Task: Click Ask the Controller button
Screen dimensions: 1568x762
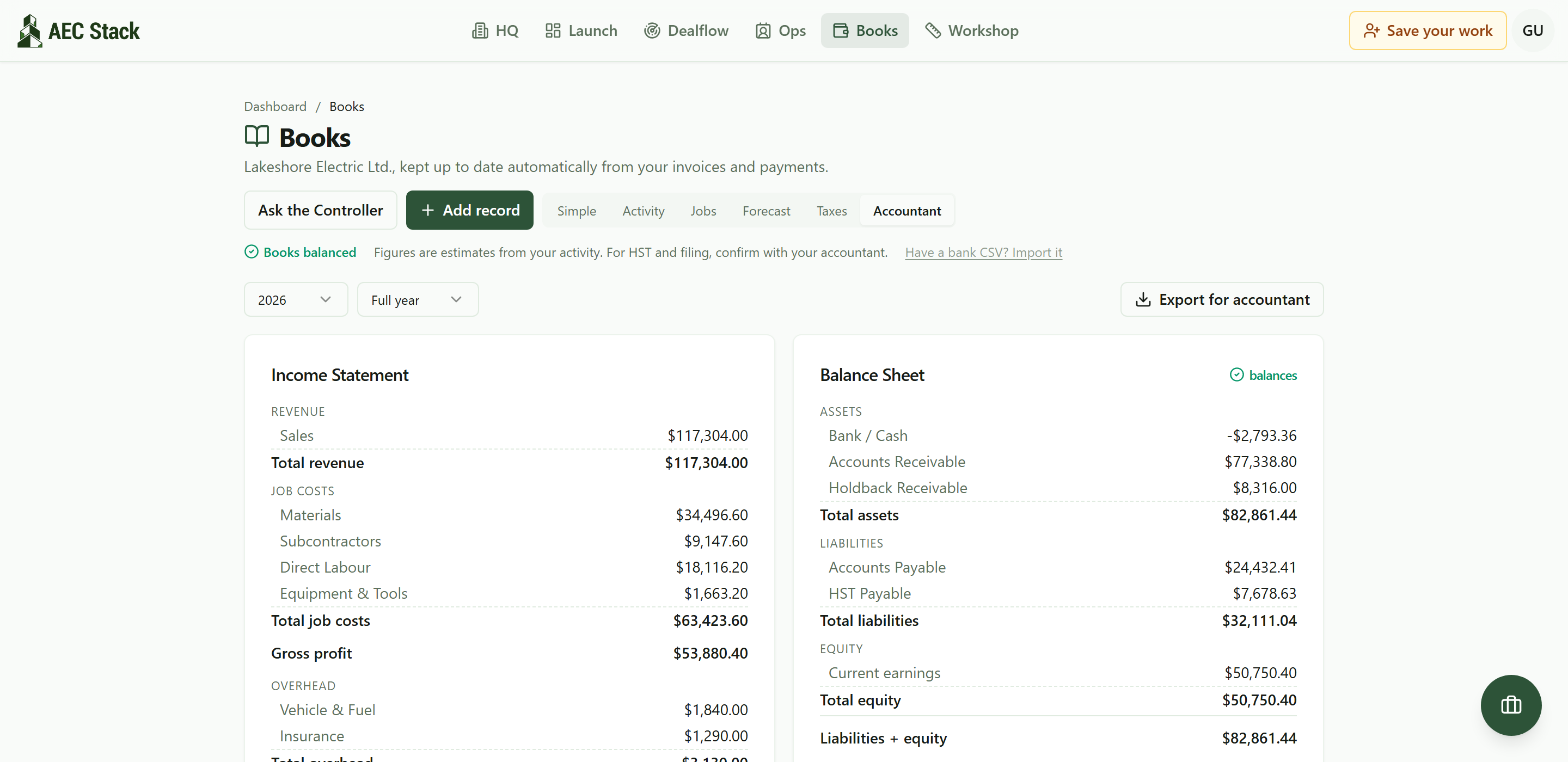Action: 320,210
